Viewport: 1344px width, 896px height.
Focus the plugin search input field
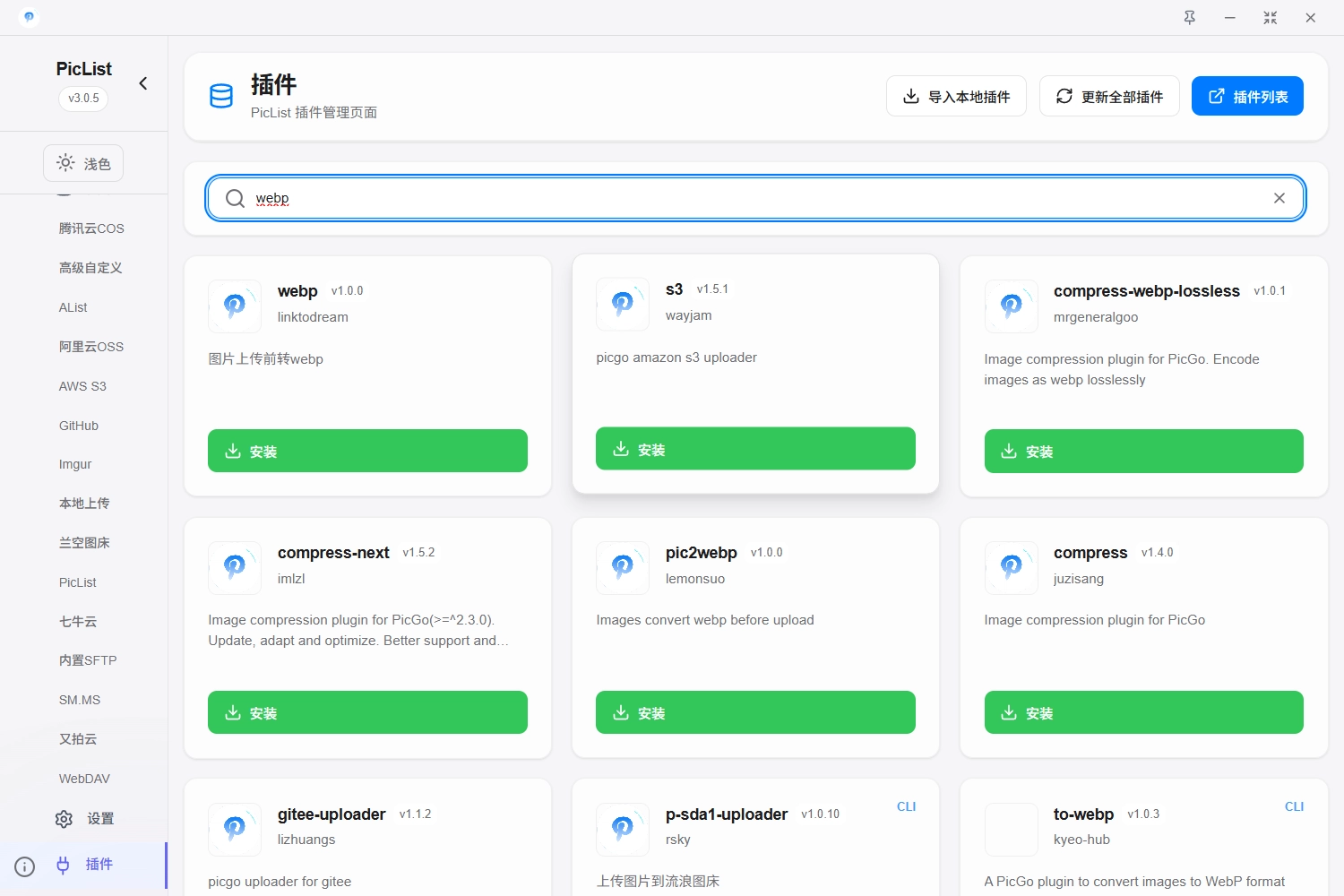(755, 198)
